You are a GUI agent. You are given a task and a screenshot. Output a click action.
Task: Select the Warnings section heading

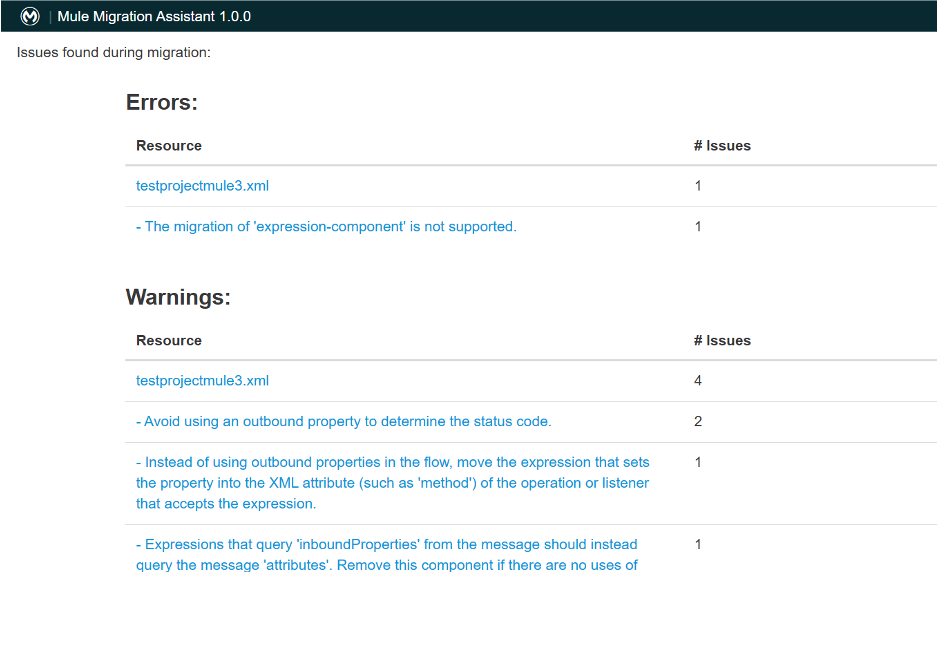tap(178, 298)
